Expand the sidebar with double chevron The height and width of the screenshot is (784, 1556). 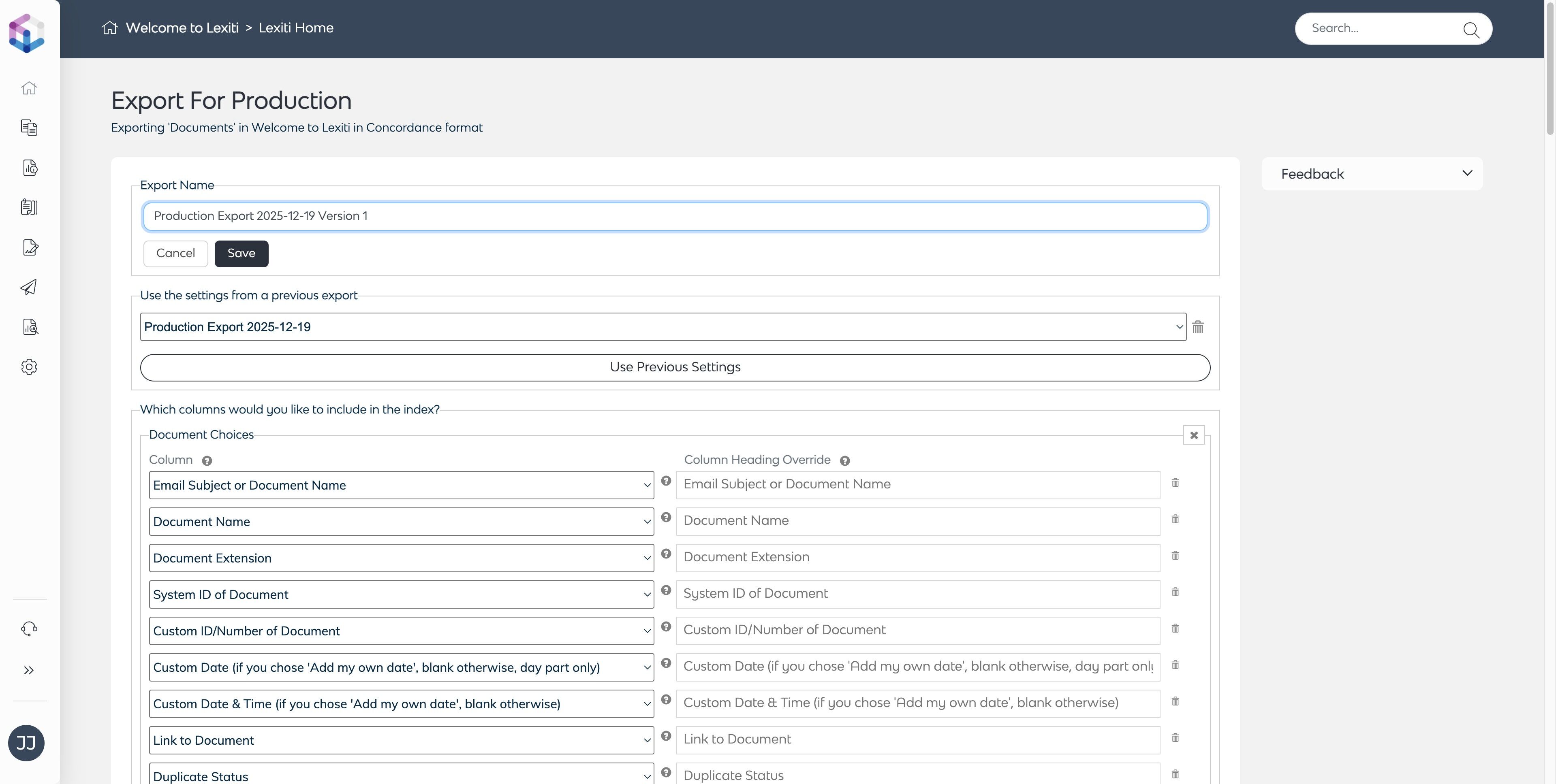[29, 671]
